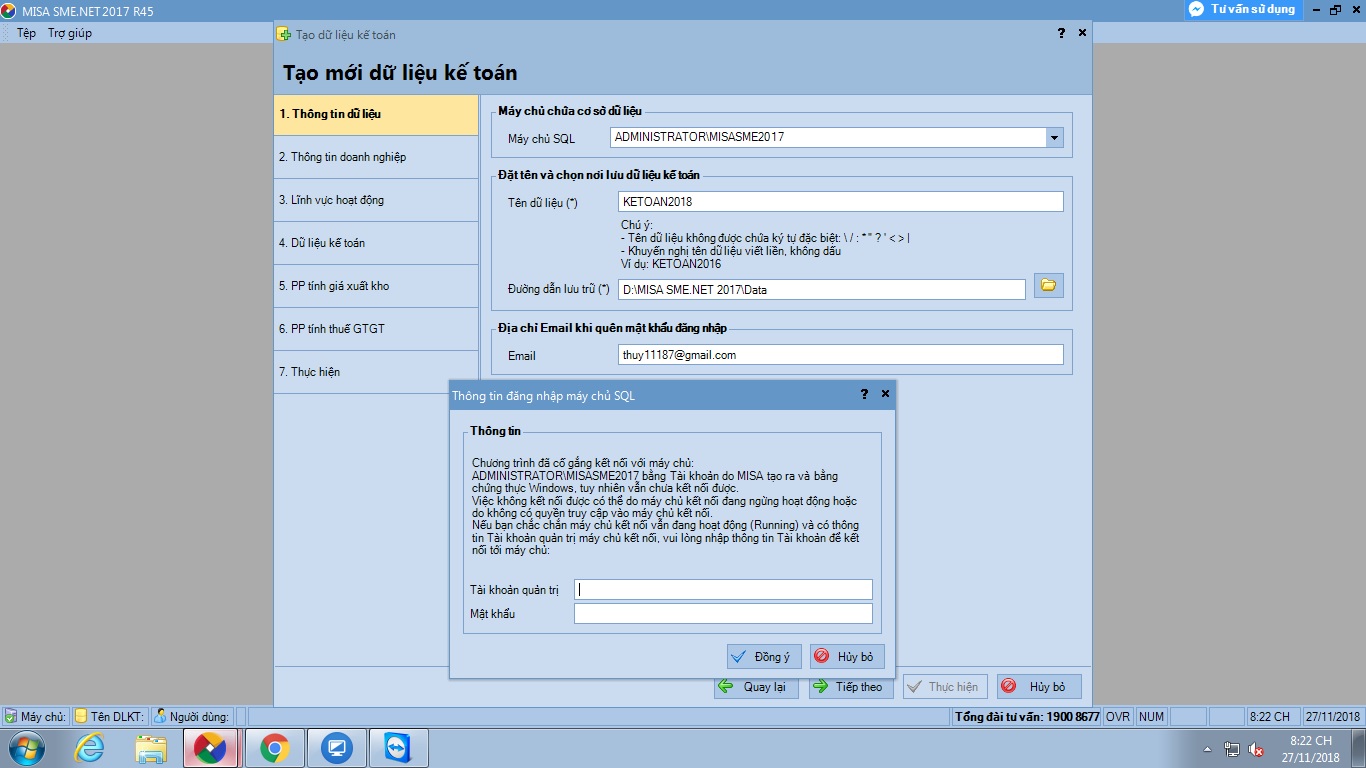
Task: Click the Tạo dữ liệu kế toán title icon
Action: 285,34
